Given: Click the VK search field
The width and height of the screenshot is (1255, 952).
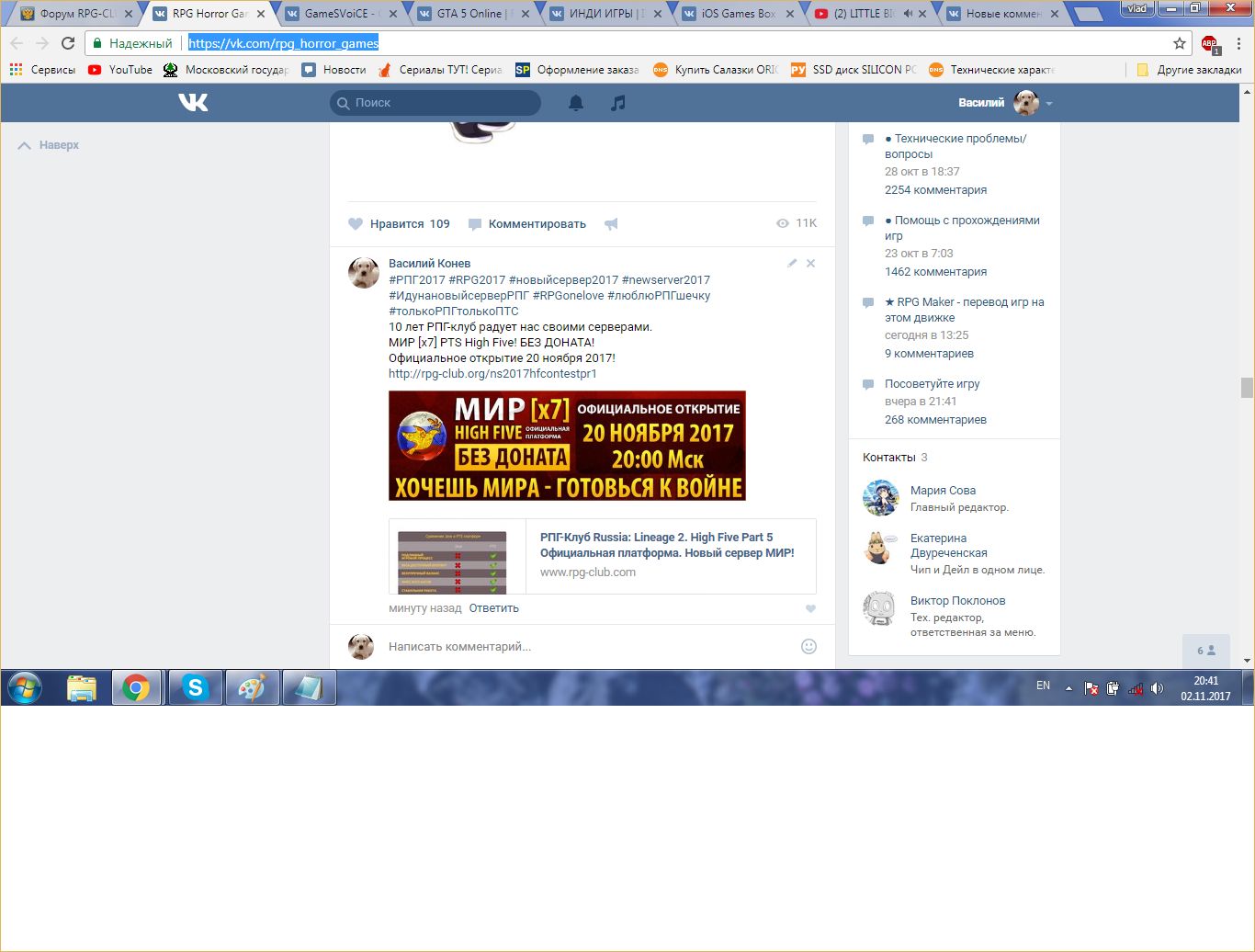Looking at the screenshot, I should click(435, 103).
